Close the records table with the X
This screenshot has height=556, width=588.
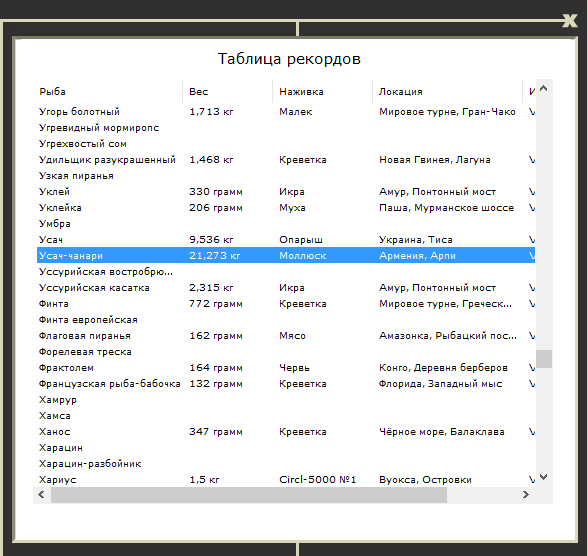pyautogui.click(x=570, y=21)
